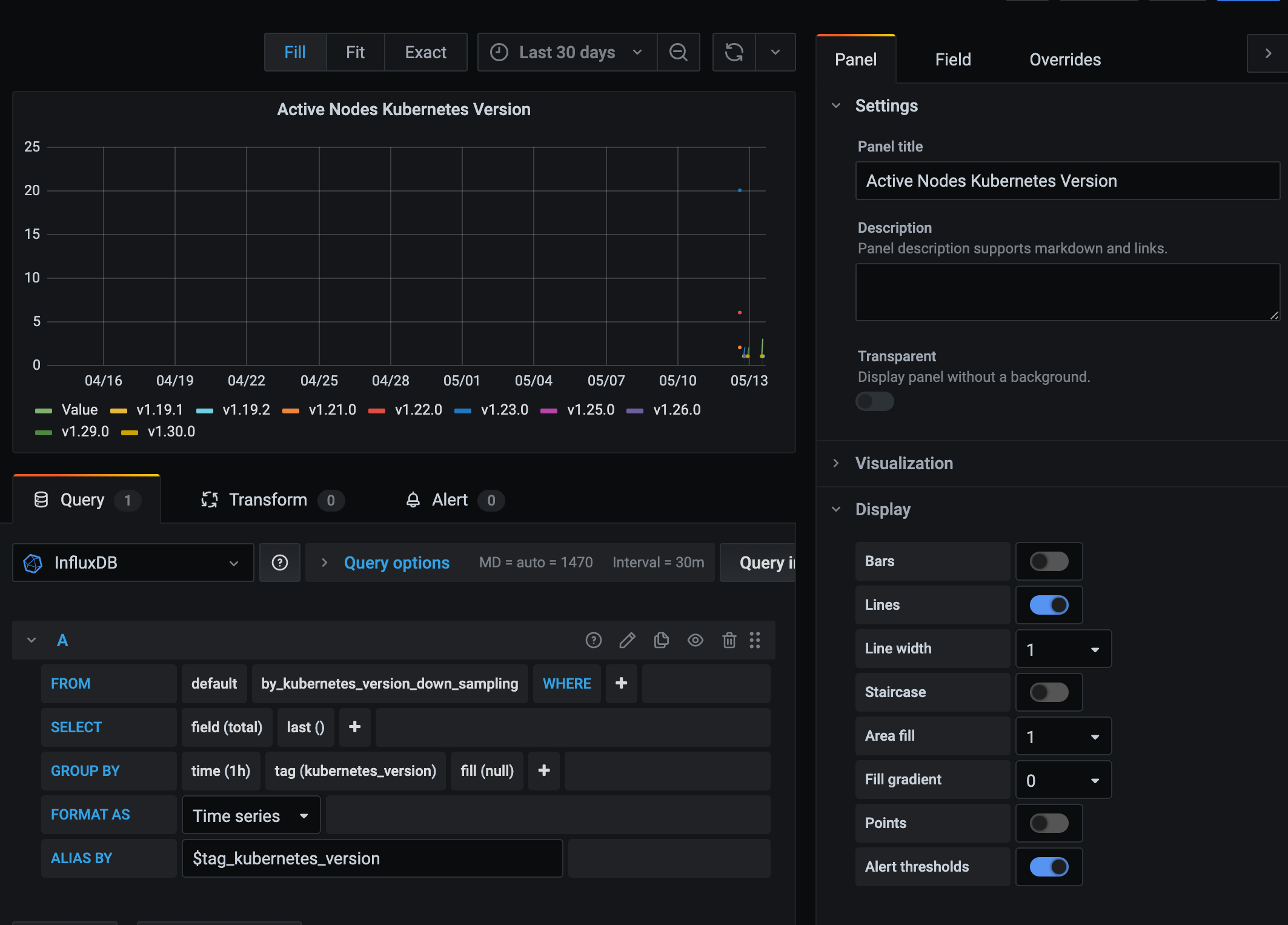Hide query A with the eye icon
Screen dimensions: 1288x925
695,640
